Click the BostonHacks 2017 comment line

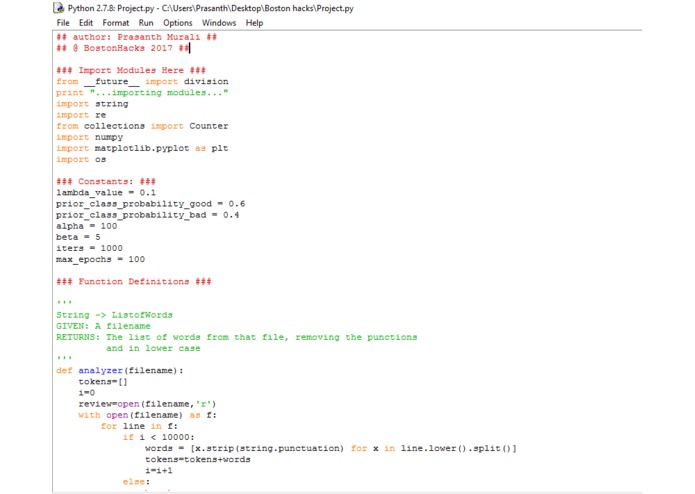point(123,48)
